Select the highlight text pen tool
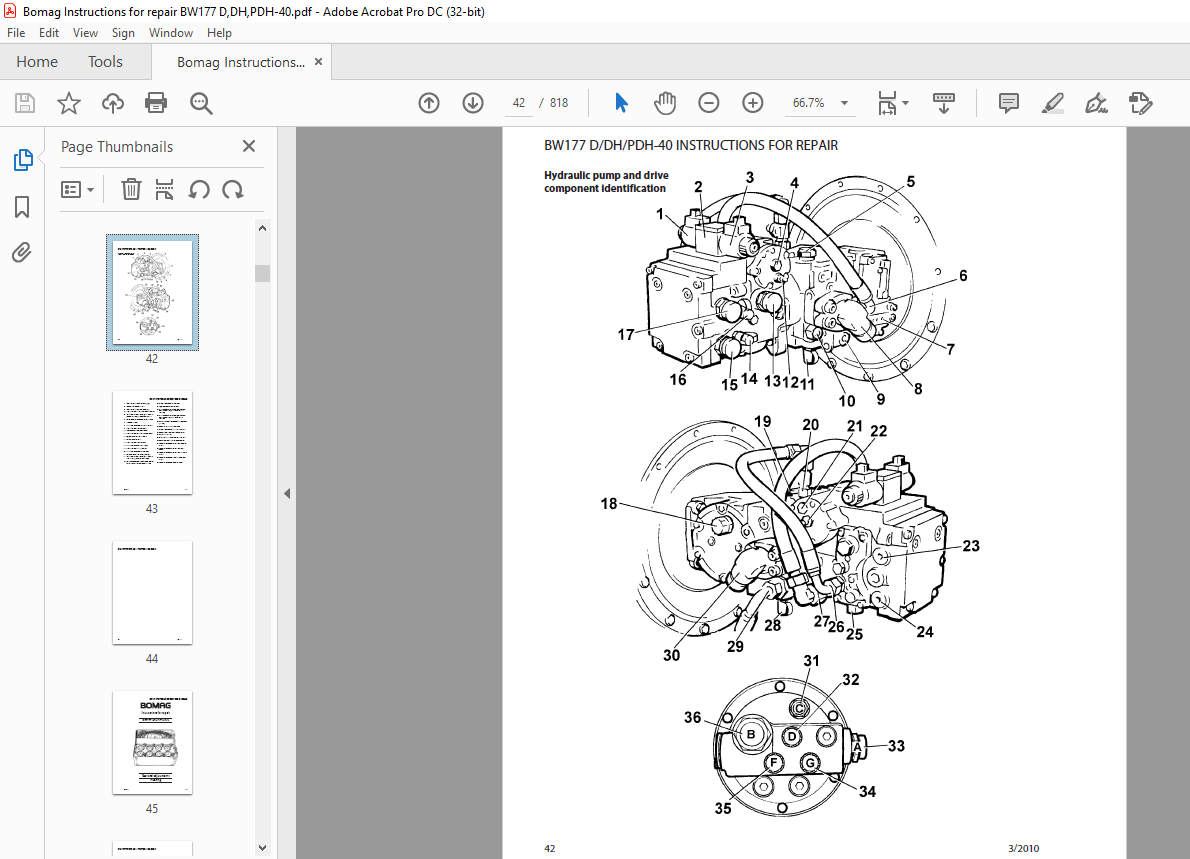The height and width of the screenshot is (859, 1190). (1053, 103)
